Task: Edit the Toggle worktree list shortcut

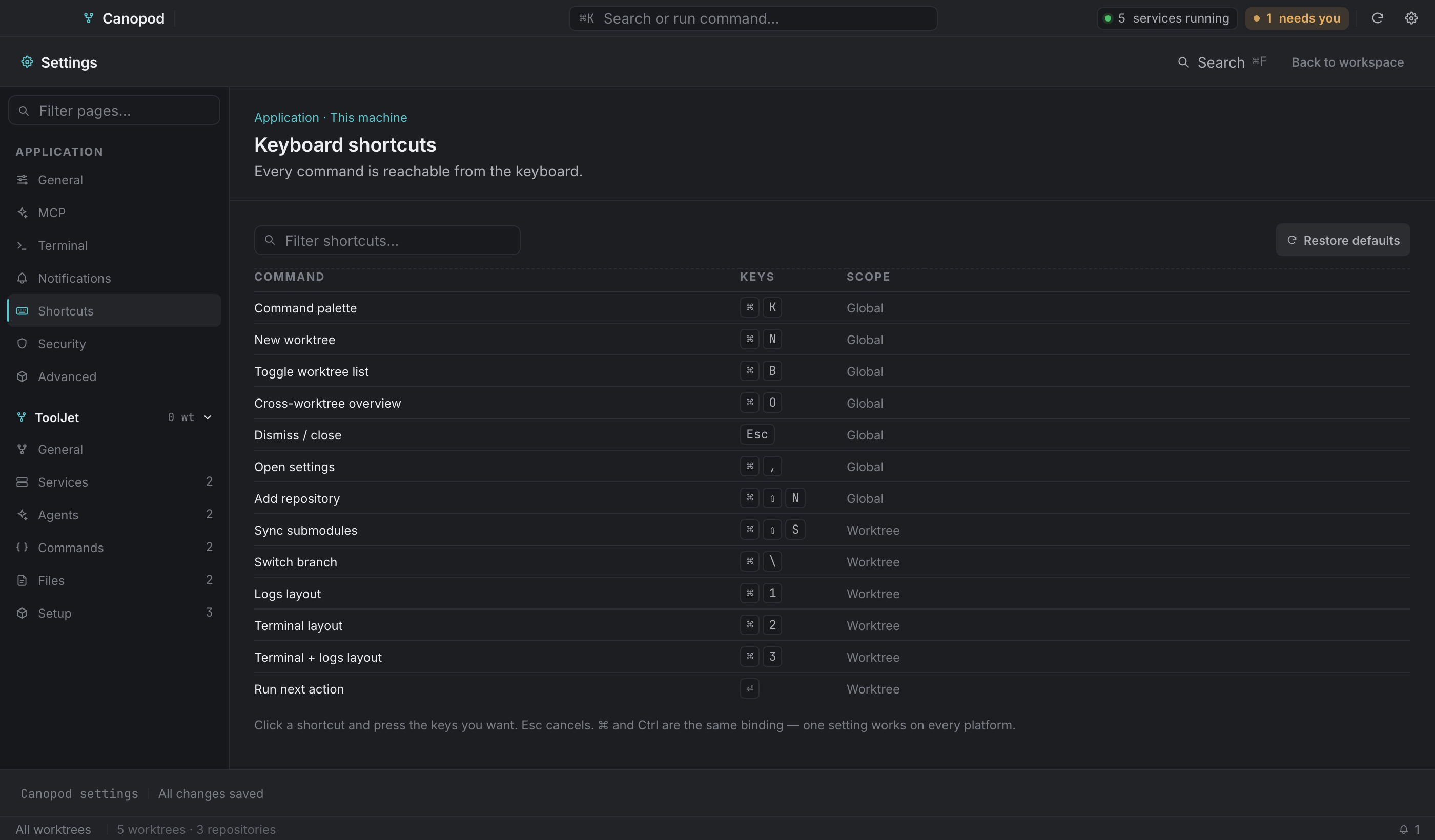Action: click(760, 371)
